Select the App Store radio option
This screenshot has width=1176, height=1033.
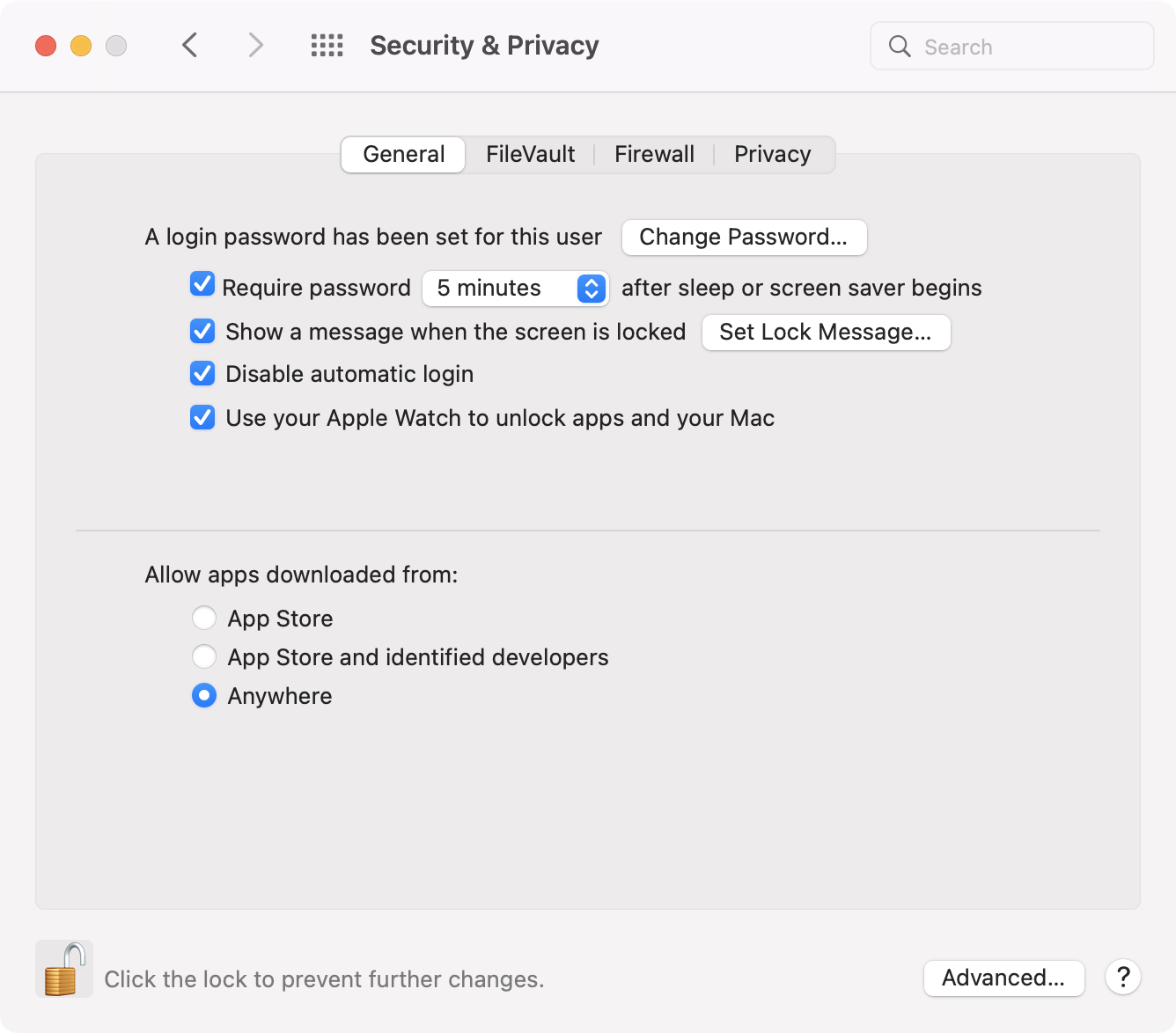pyautogui.click(x=204, y=619)
